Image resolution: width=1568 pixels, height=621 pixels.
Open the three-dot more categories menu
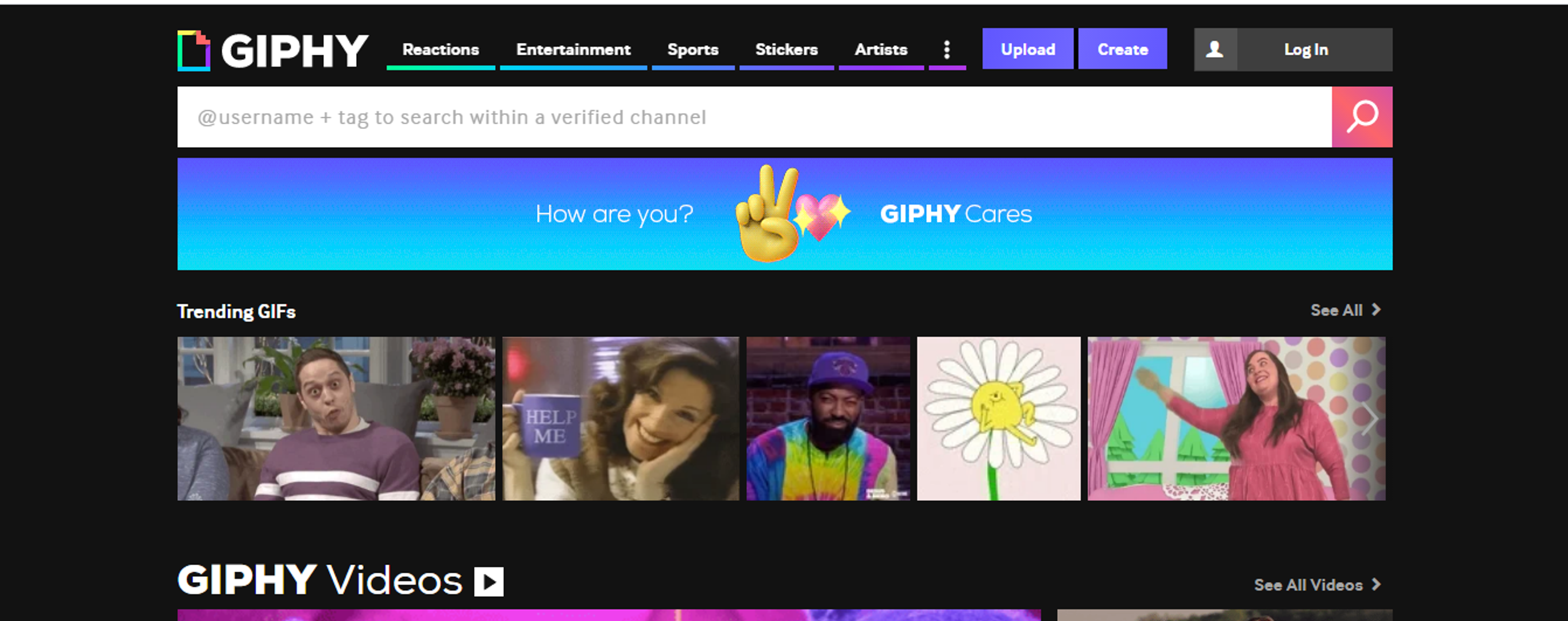coord(946,49)
